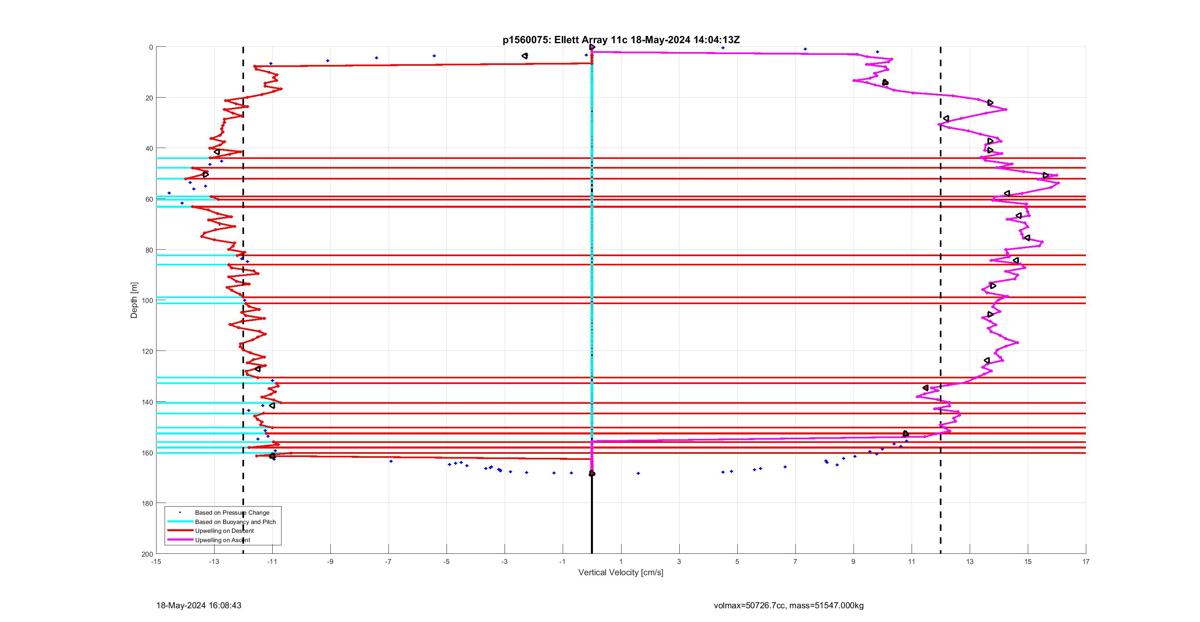Click the velocity tick label -9
1200x622 pixels.
tap(330, 562)
